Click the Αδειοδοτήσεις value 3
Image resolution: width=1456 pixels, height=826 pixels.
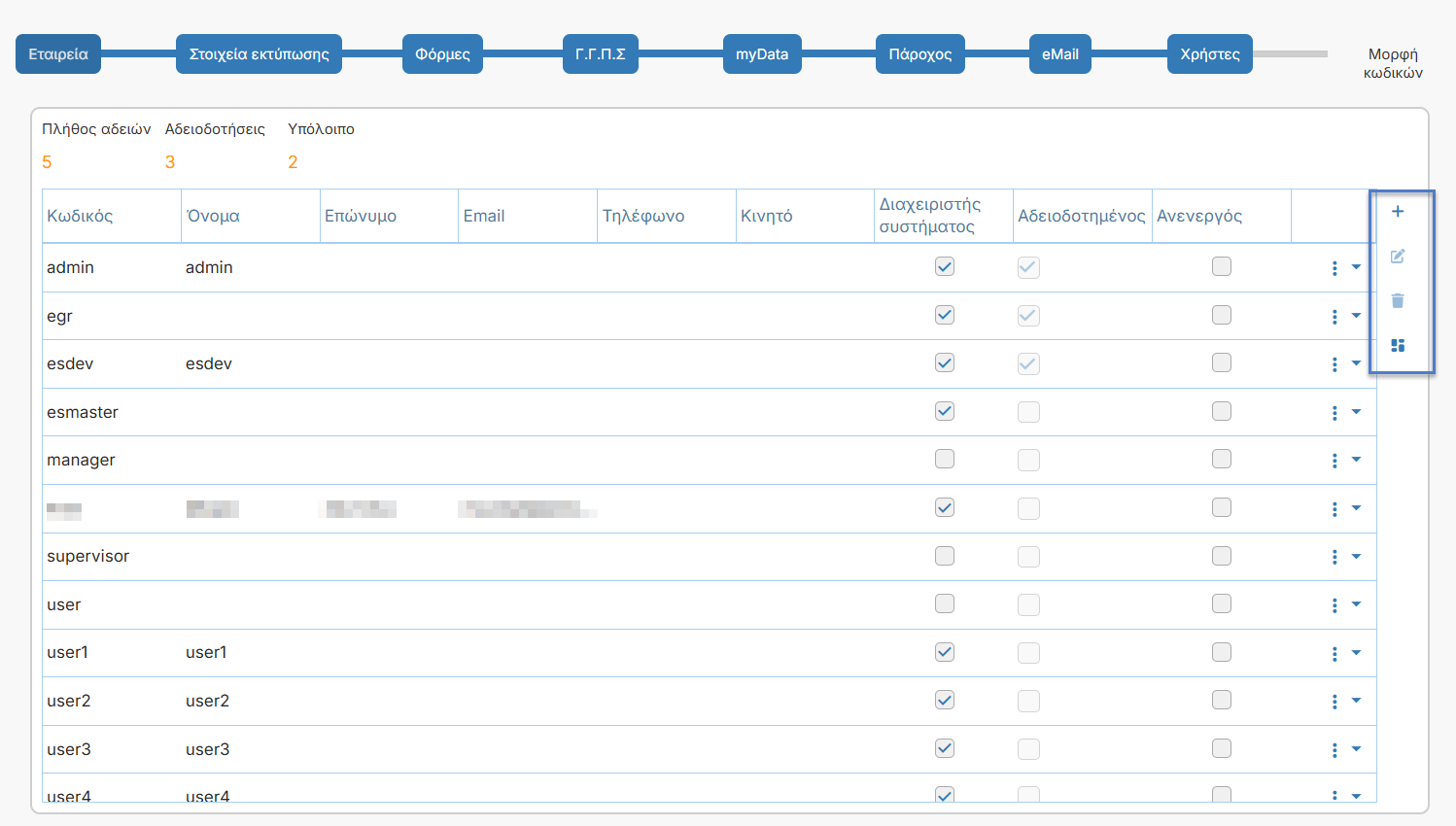click(170, 162)
